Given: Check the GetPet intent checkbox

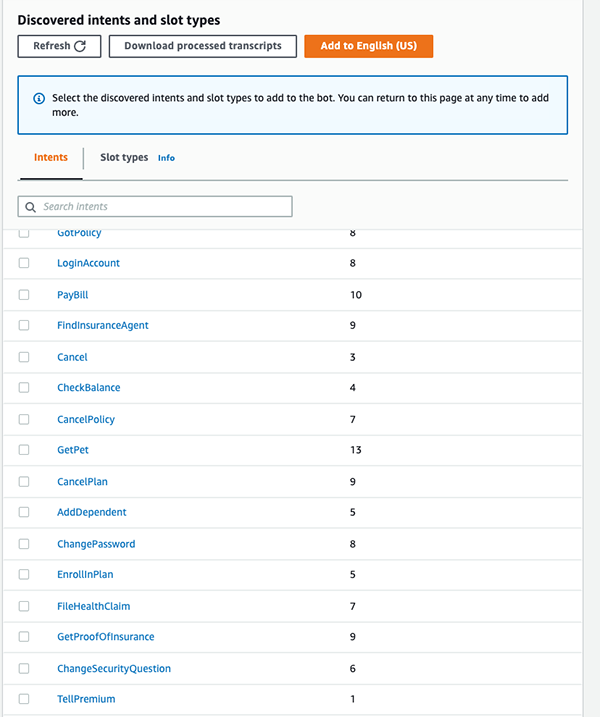Looking at the screenshot, I should tap(24, 449).
